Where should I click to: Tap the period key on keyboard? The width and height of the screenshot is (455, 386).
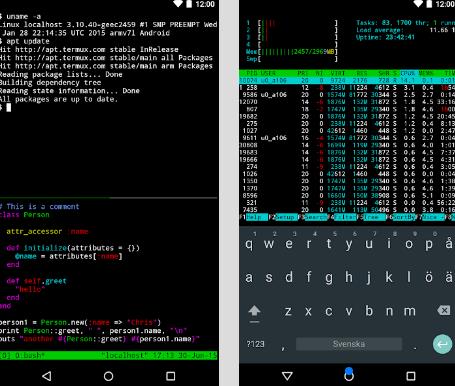pos(415,347)
